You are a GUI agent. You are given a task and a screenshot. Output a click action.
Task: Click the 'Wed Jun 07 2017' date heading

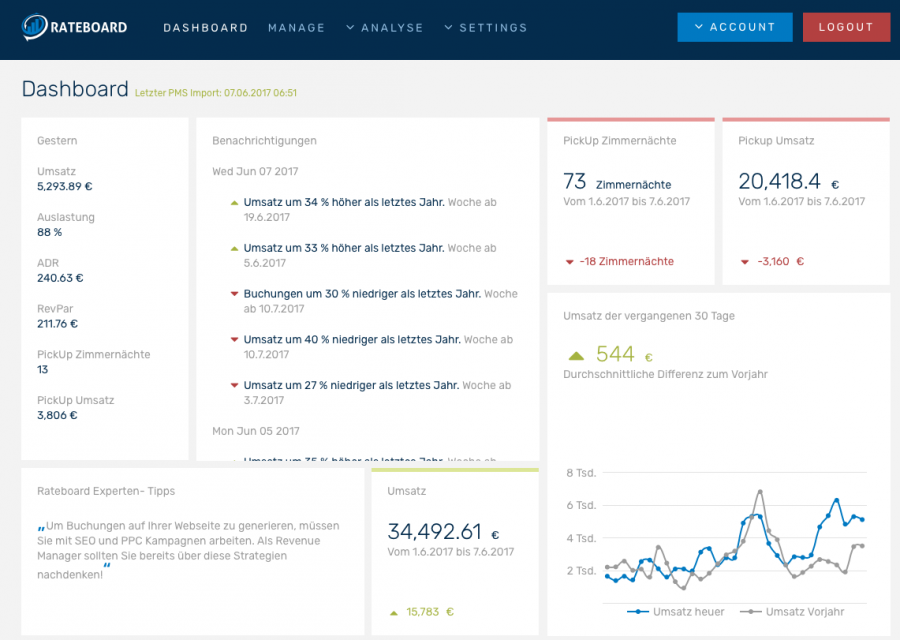tap(255, 171)
